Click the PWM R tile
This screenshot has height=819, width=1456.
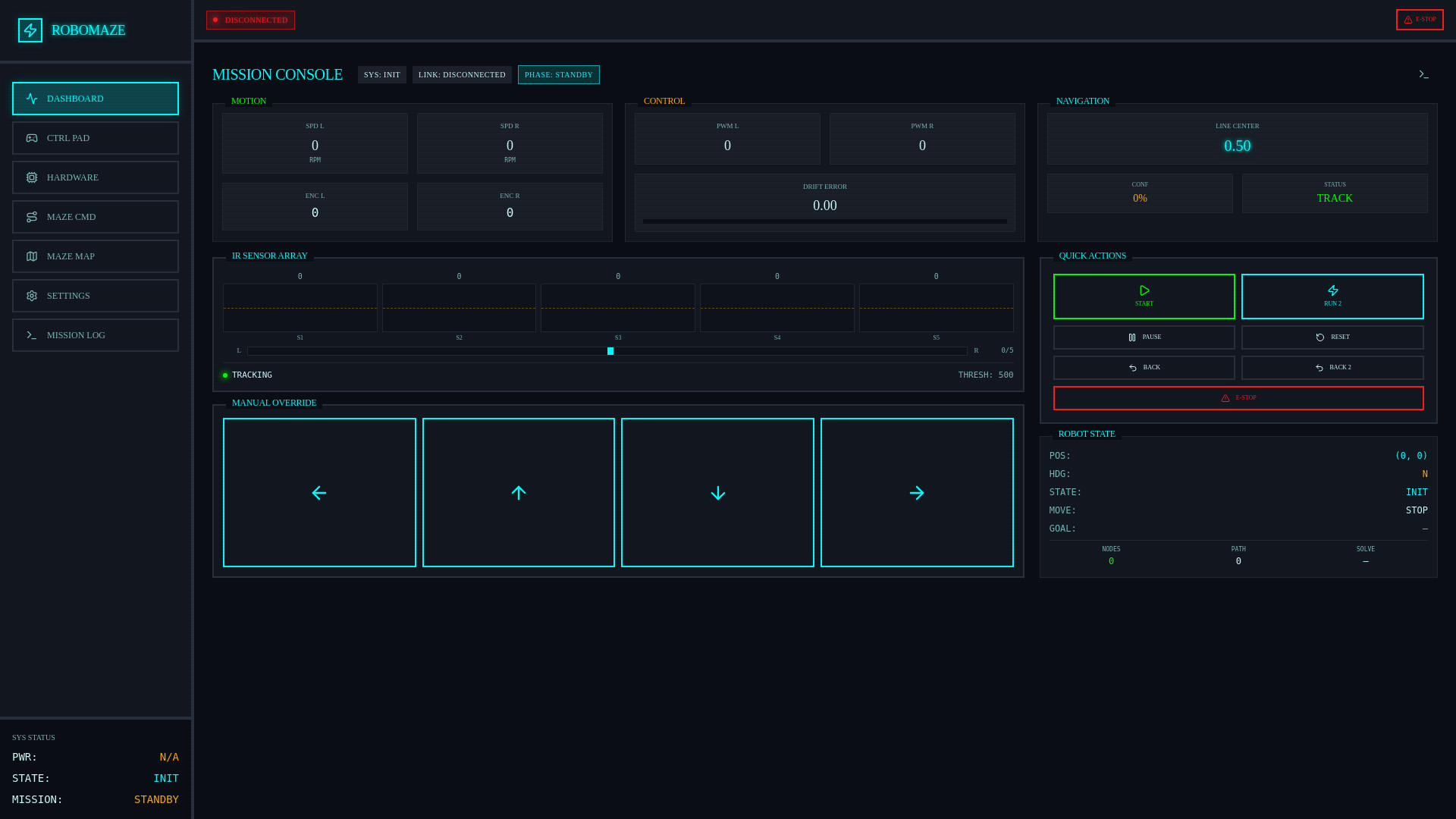(922, 139)
